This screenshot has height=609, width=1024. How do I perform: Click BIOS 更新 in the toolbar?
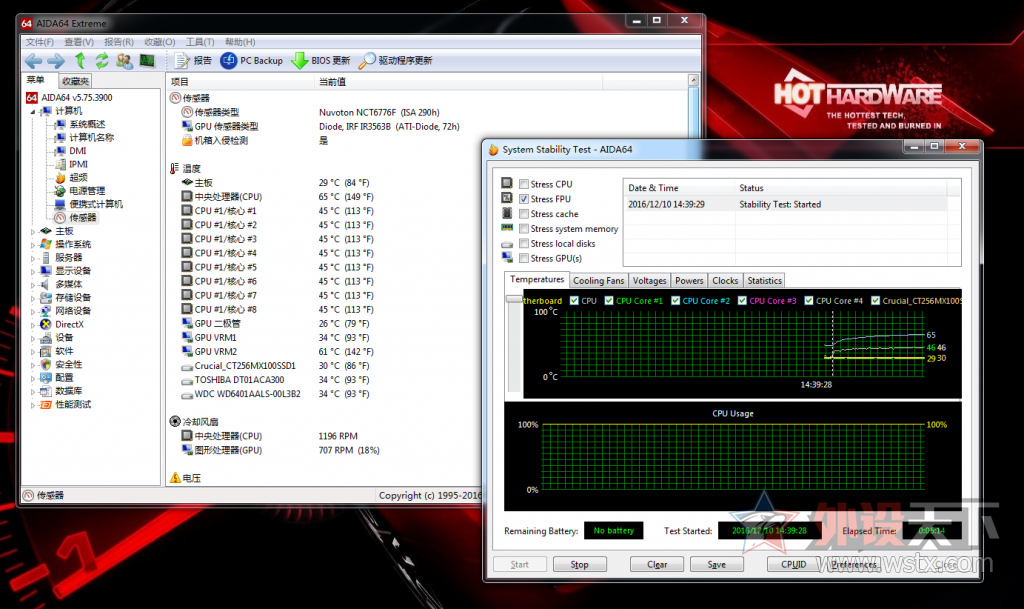(x=321, y=61)
